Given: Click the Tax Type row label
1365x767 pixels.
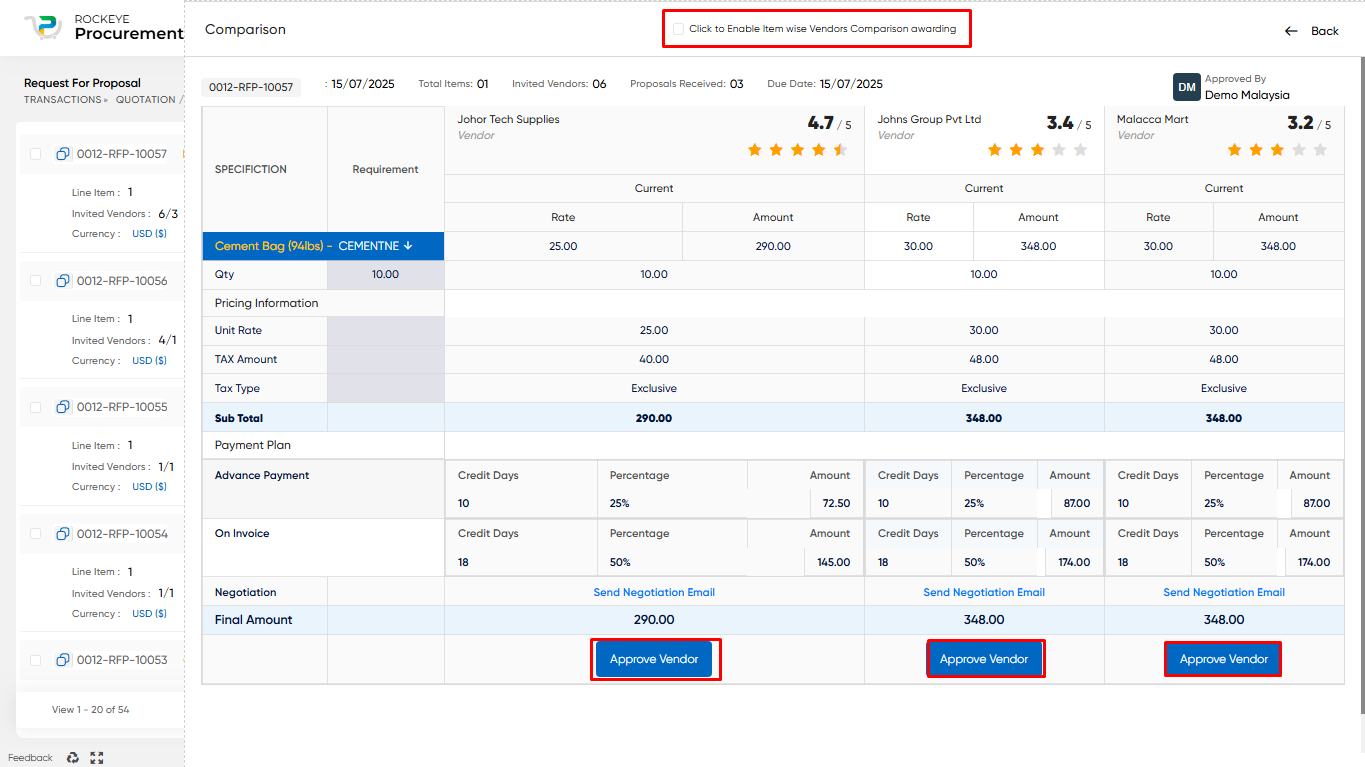Looking at the screenshot, I should [x=237, y=388].
